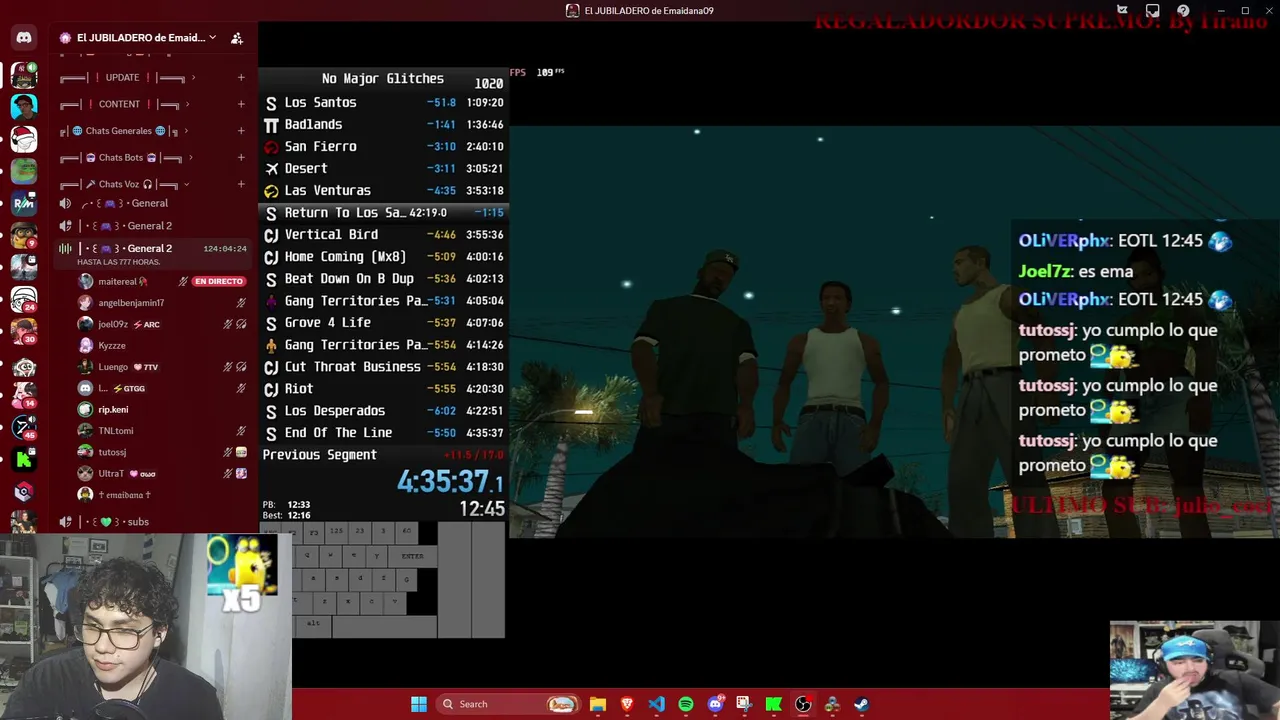Select End Of The Line split row
Image resolution: width=1280 pixels, height=720 pixels.
click(383, 432)
